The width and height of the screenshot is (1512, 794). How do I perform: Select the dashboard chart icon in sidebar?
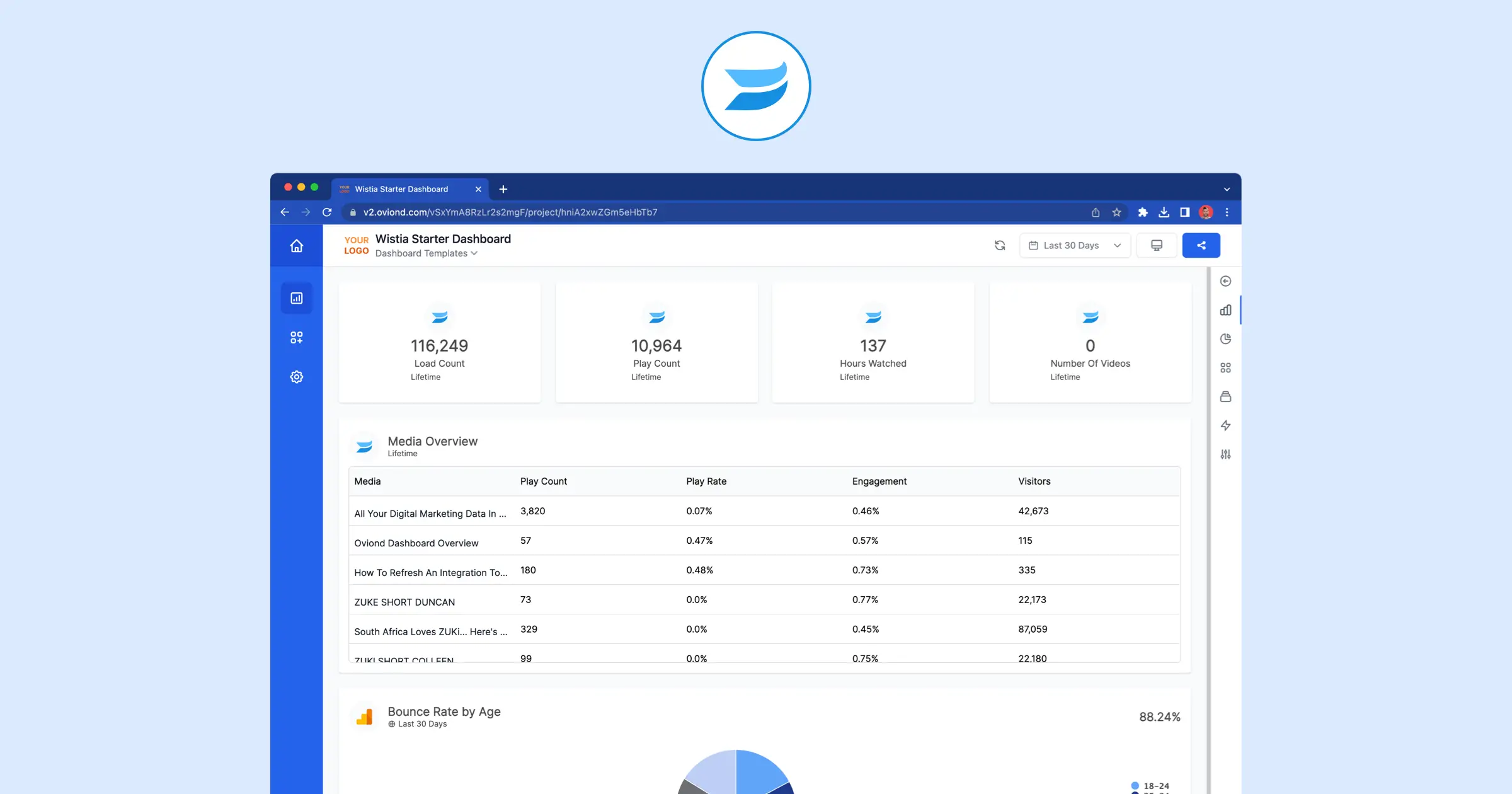(x=296, y=298)
